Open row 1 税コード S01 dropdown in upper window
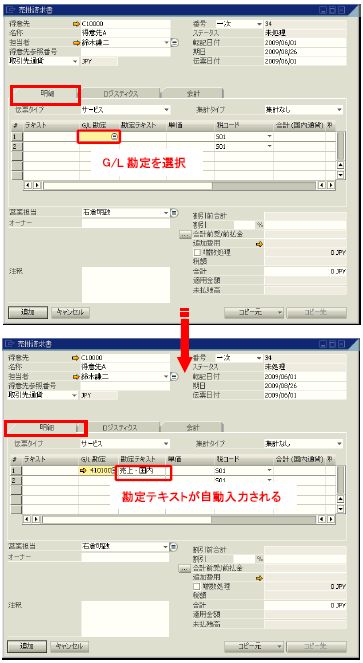 269,137
